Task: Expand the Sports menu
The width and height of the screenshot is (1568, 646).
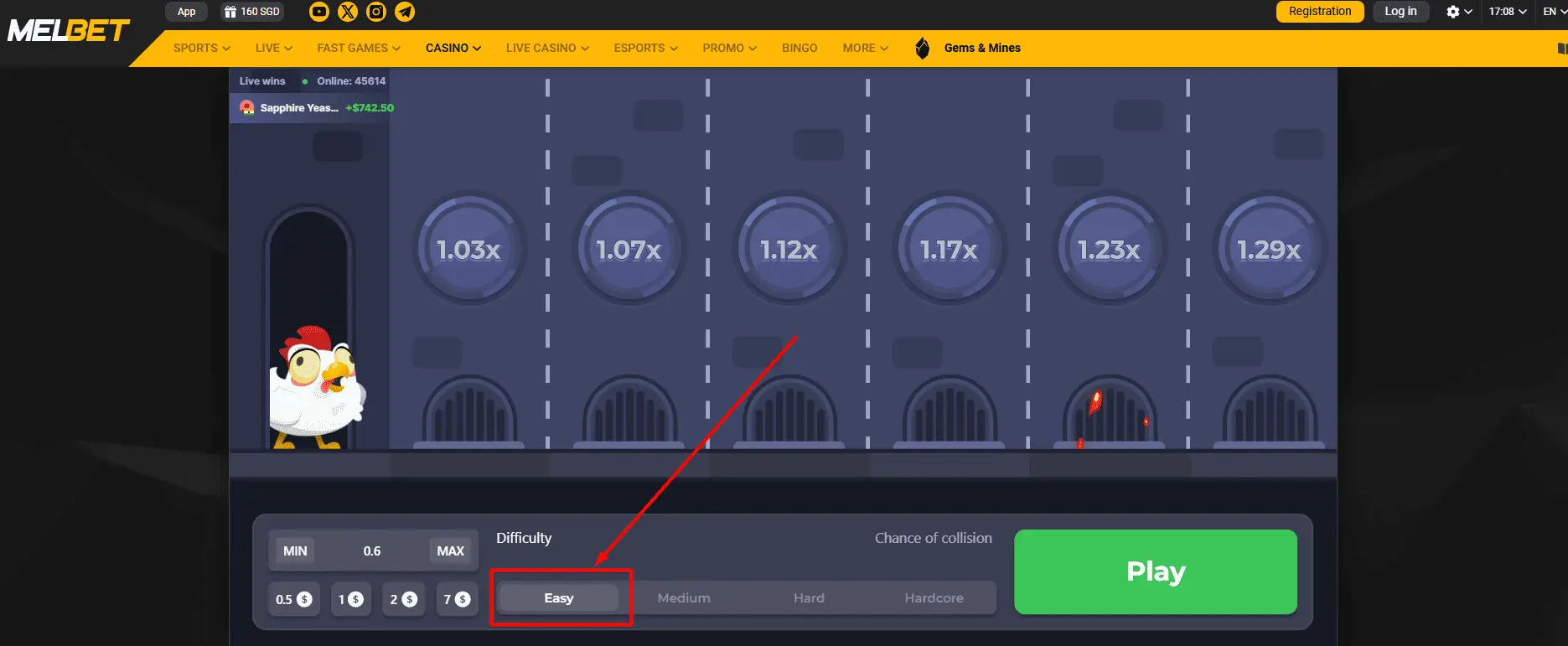Action: coord(202,49)
